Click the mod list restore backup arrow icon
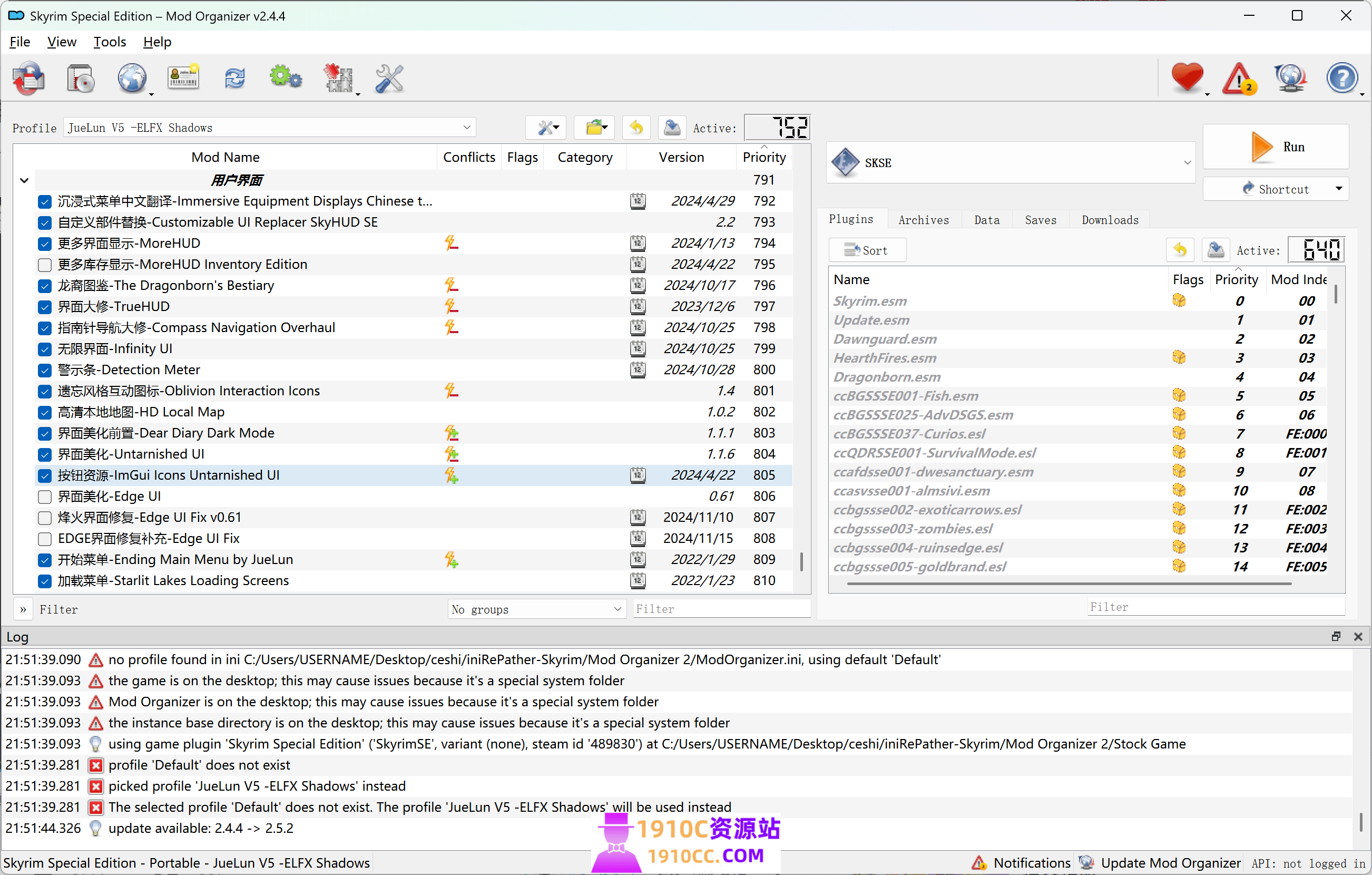Screen dimensions: 1372x875 tap(636, 128)
